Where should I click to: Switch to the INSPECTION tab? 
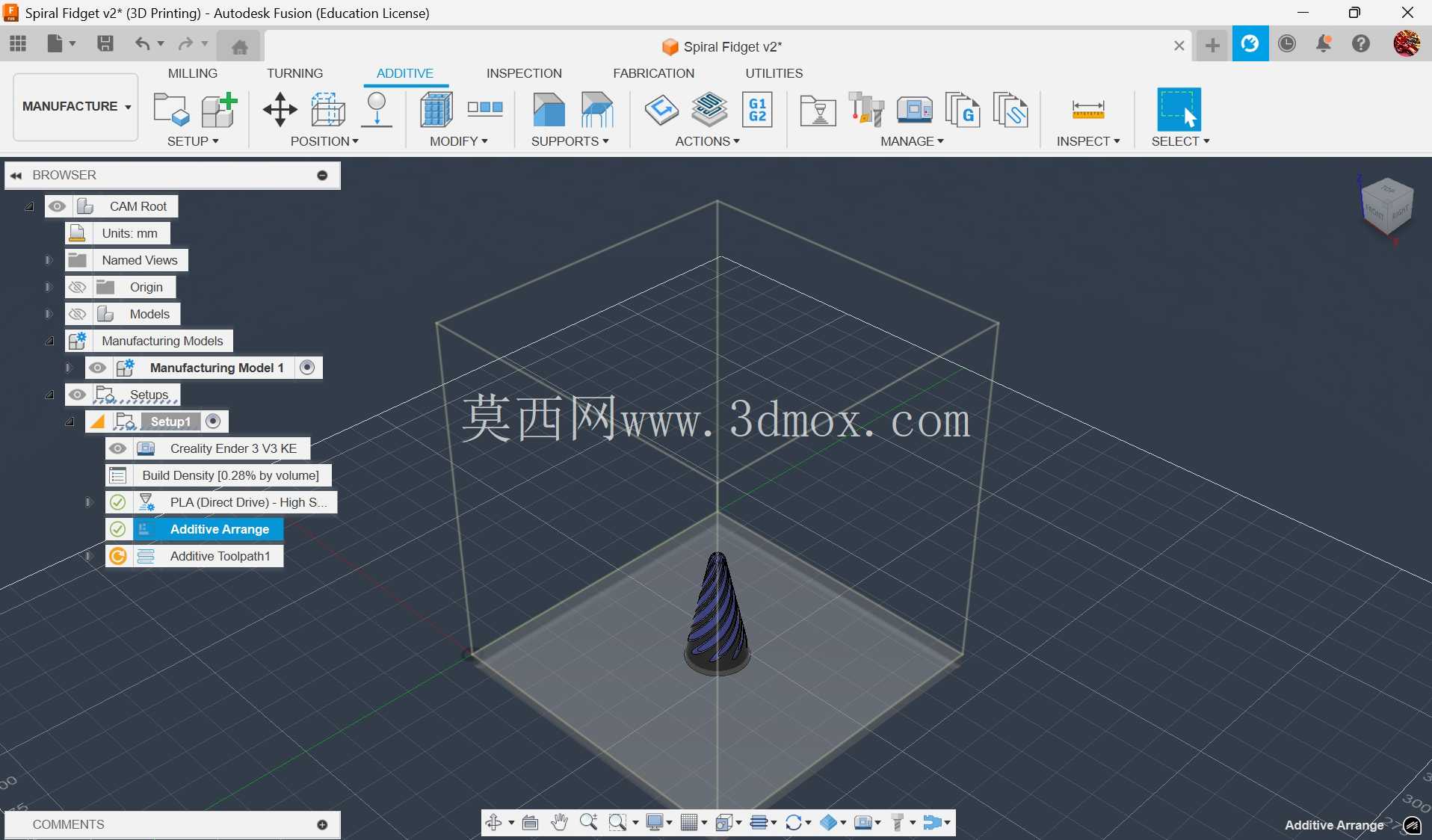524,73
